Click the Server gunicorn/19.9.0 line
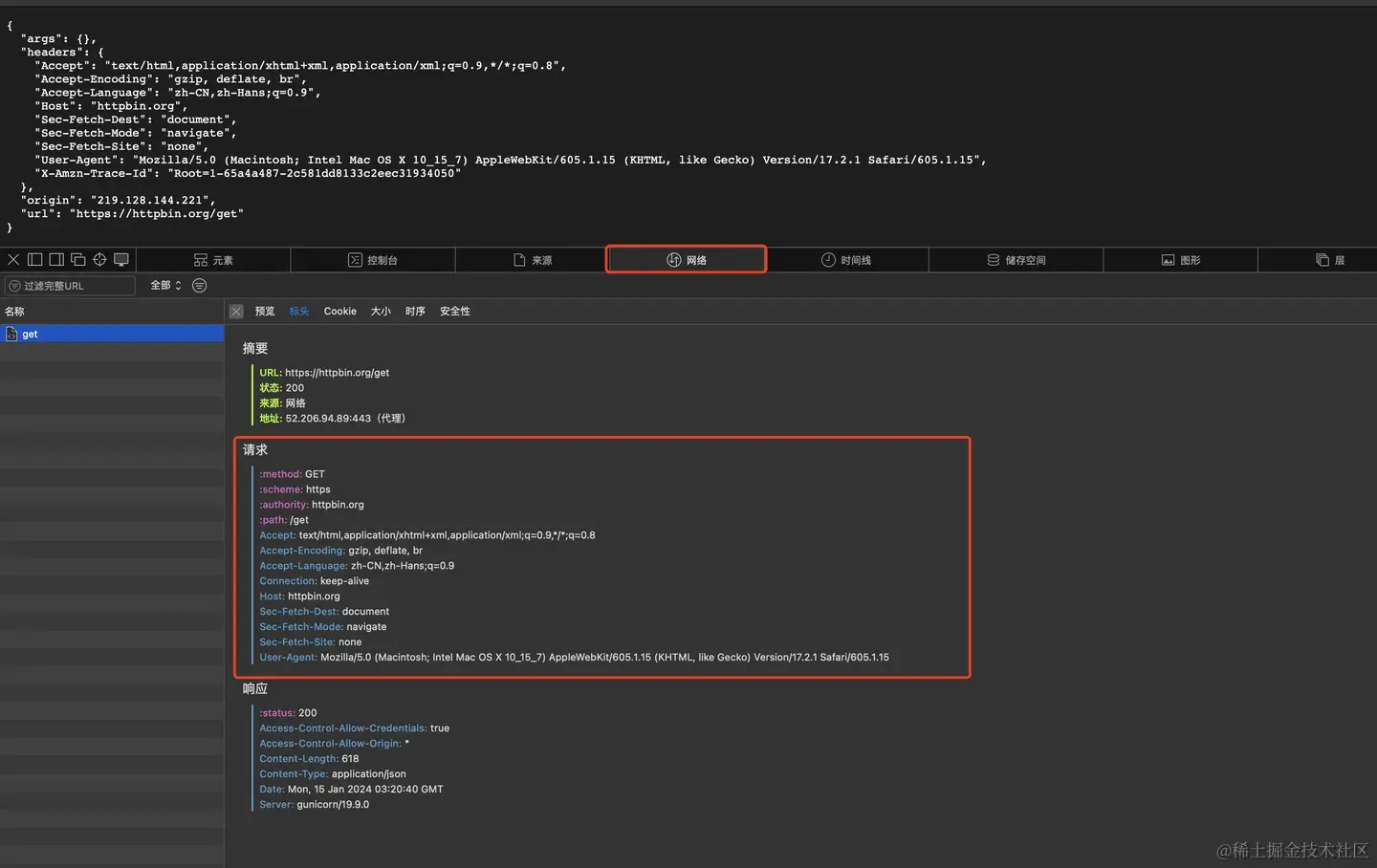The height and width of the screenshot is (868, 1377). pyautogui.click(x=314, y=805)
